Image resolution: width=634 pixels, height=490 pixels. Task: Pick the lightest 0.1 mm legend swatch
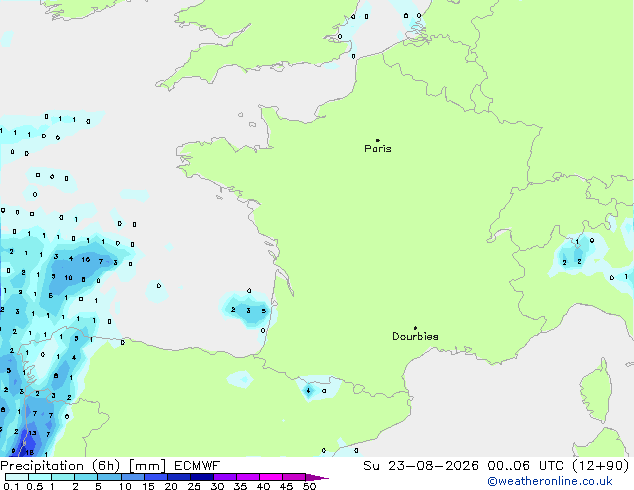point(17,477)
